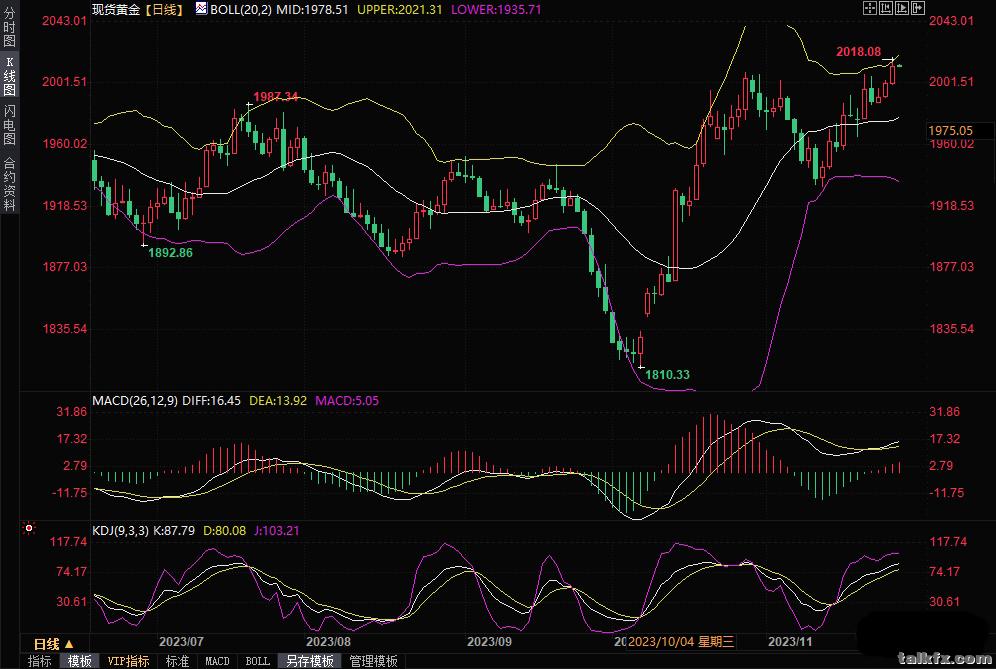Click the 2018.08 high price marker
The image size is (996, 669).
(858, 51)
